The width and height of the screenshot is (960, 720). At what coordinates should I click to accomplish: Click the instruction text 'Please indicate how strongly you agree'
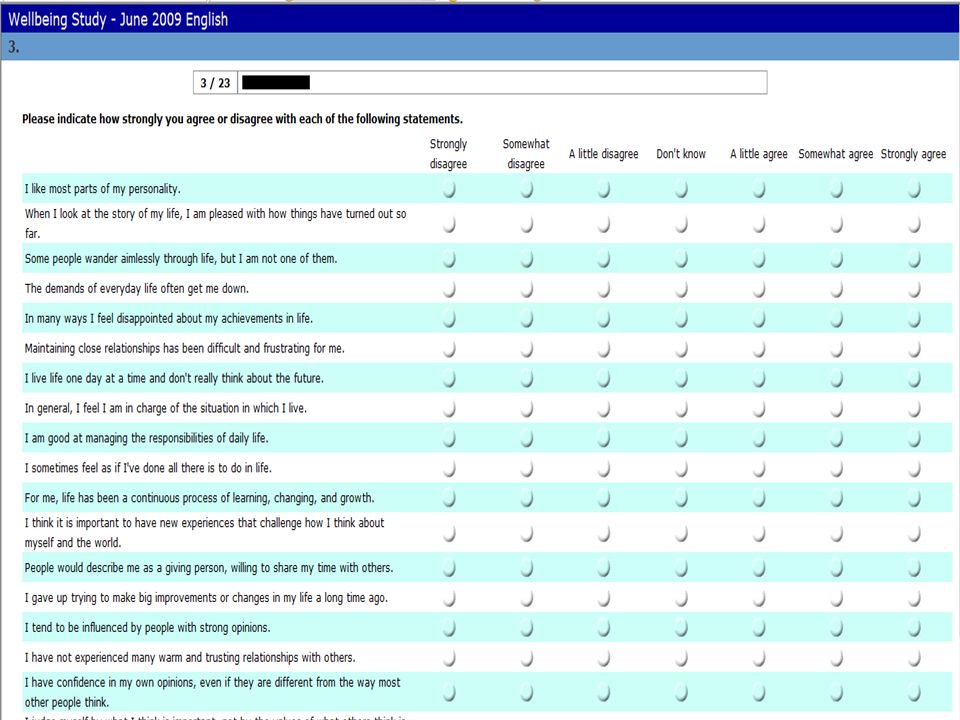click(242, 119)
